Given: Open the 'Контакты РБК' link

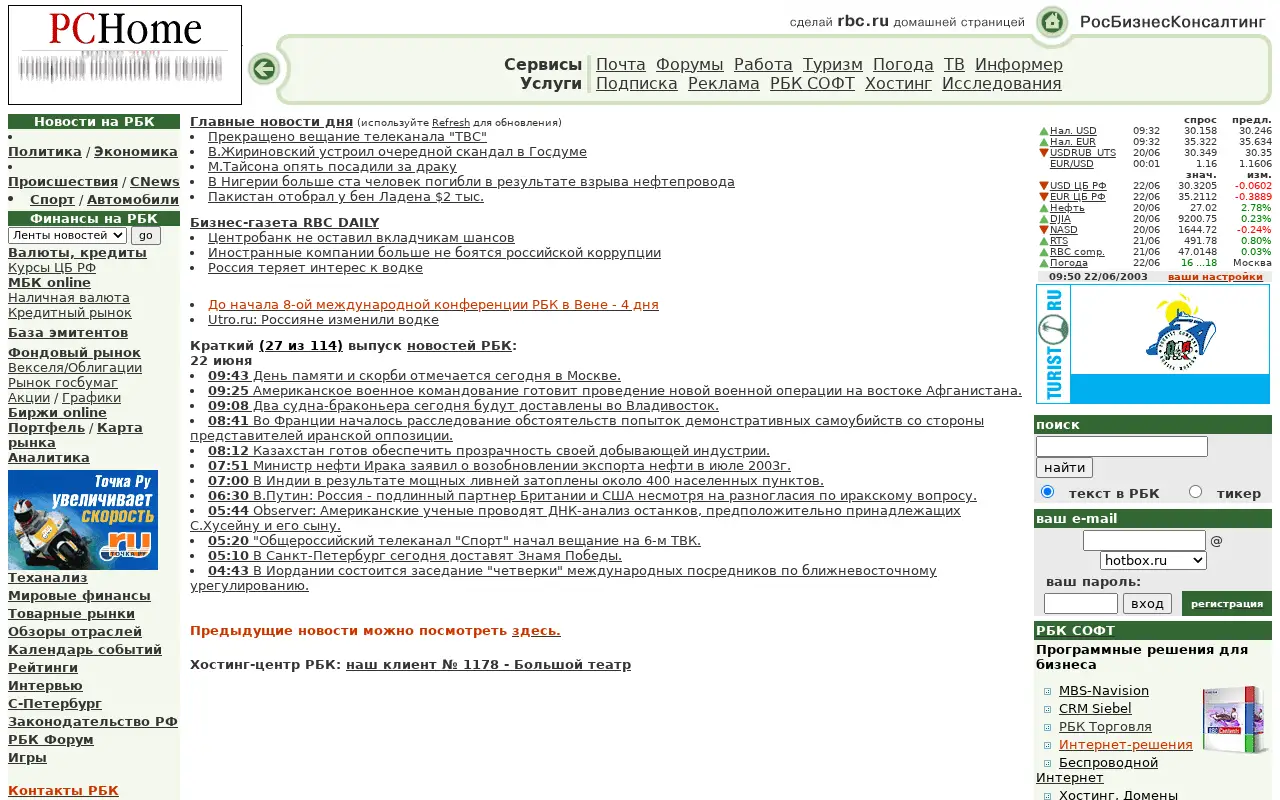Looking at the screenshot, I should (63, 791).
